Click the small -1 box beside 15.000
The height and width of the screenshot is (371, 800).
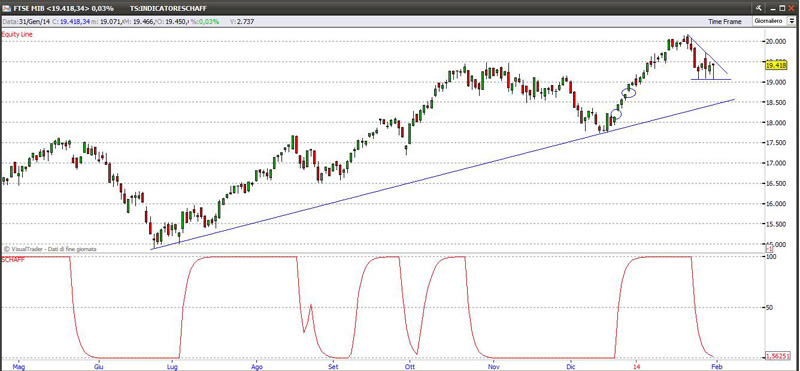click(769, 249)
